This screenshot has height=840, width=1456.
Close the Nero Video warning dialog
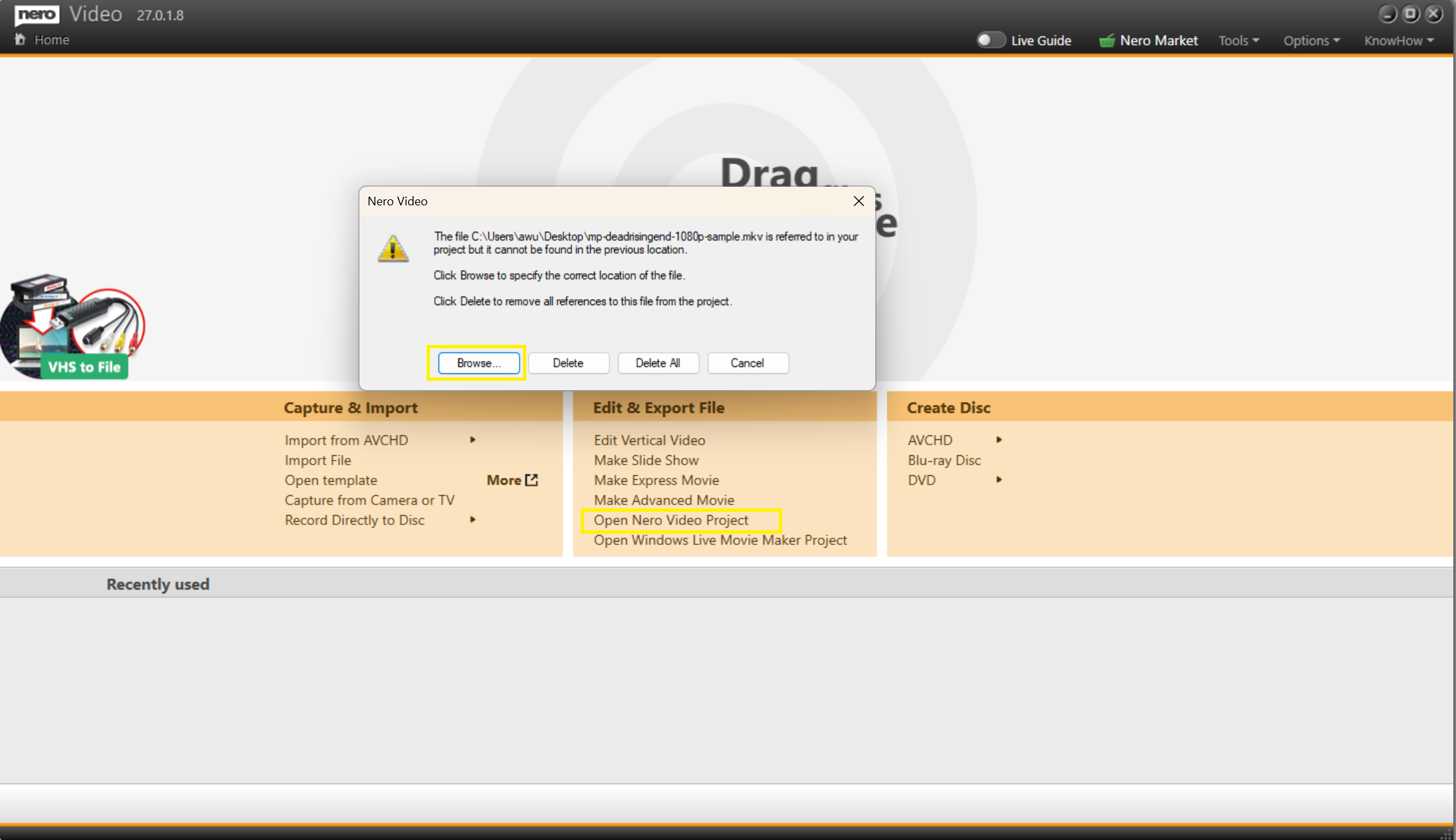pos(859,201)
